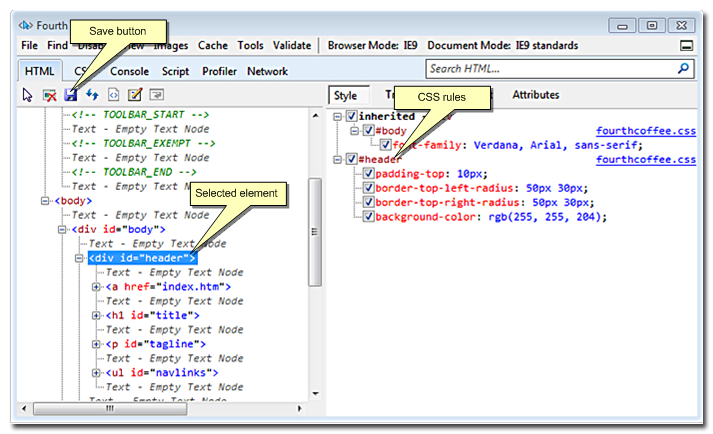
Task: Collapse the <body> node in the tree
Action: pyautogui.click(x=45, y=201)
